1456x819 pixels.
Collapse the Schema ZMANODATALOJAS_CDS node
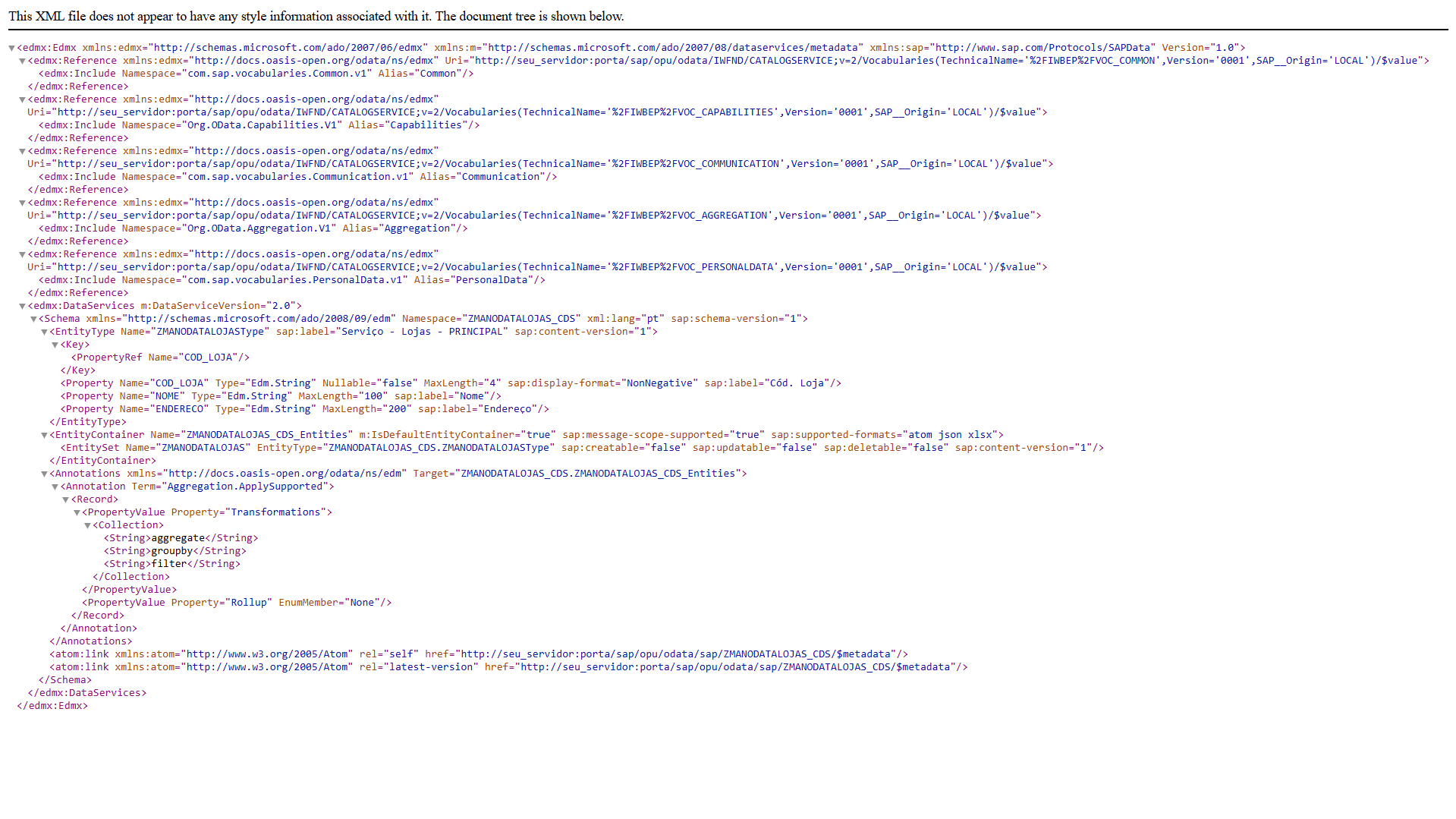[x=33, y=319]
